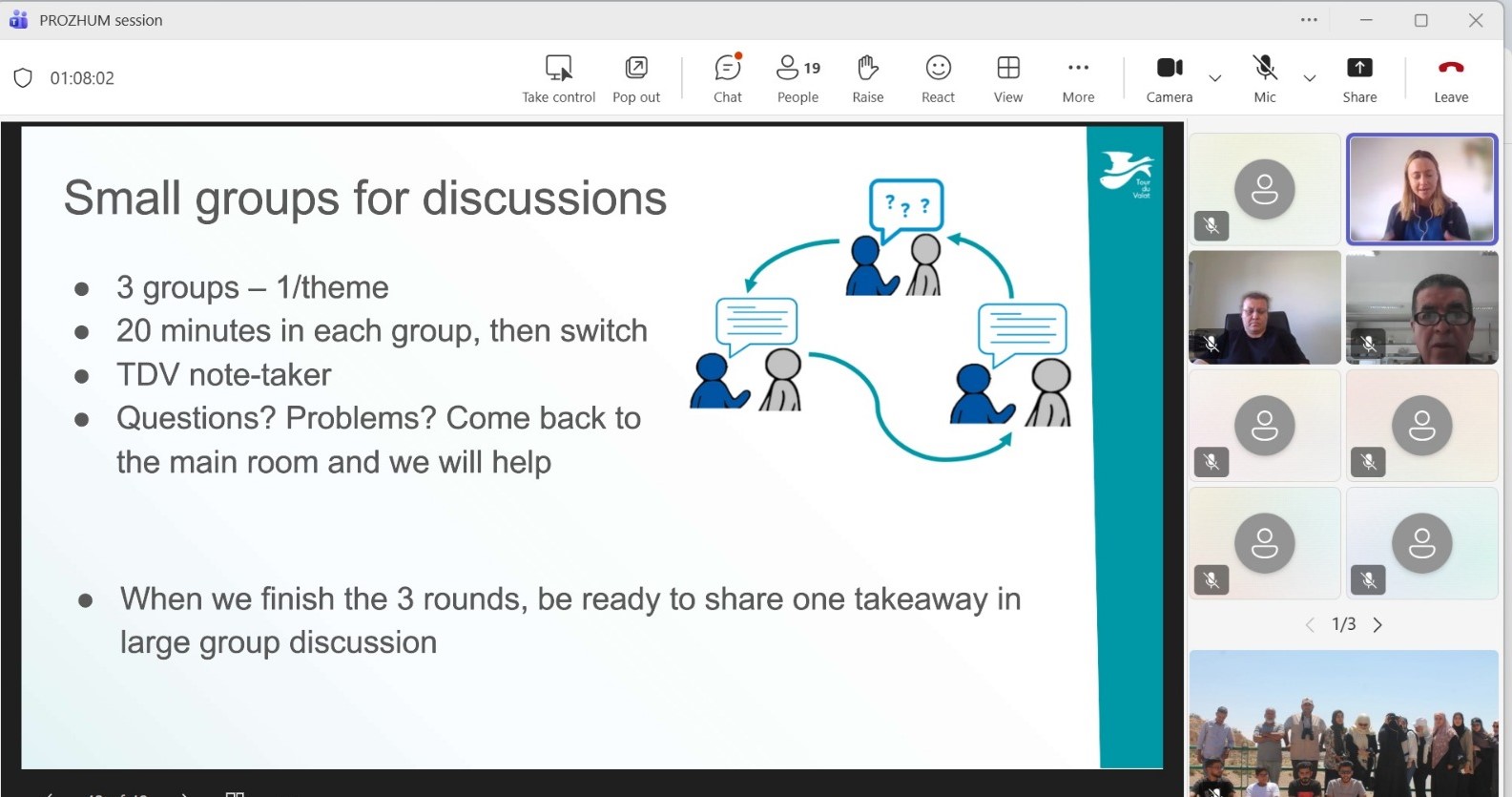Open title bar ellipsis settings menu
The width and height of the screenshot is (1512, 797).
1309,20
